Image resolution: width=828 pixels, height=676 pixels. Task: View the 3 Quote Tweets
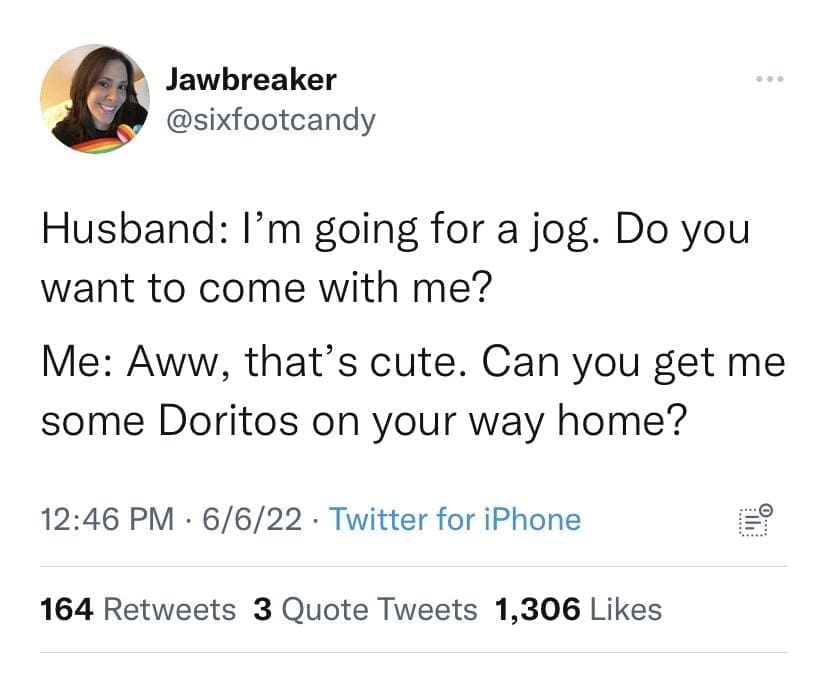point(366,609)
